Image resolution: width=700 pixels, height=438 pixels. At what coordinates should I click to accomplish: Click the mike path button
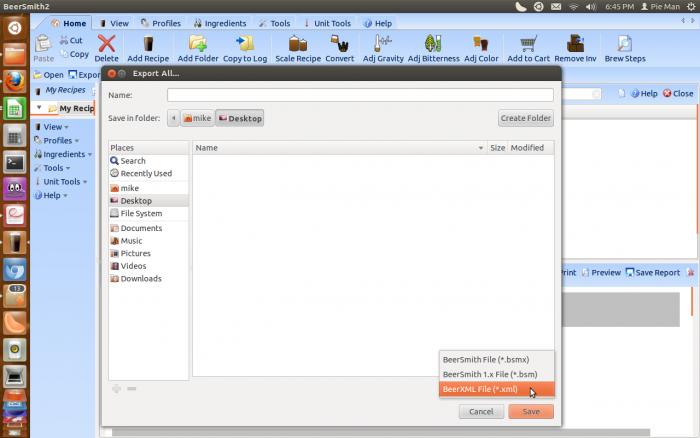[x=197, y=118]
